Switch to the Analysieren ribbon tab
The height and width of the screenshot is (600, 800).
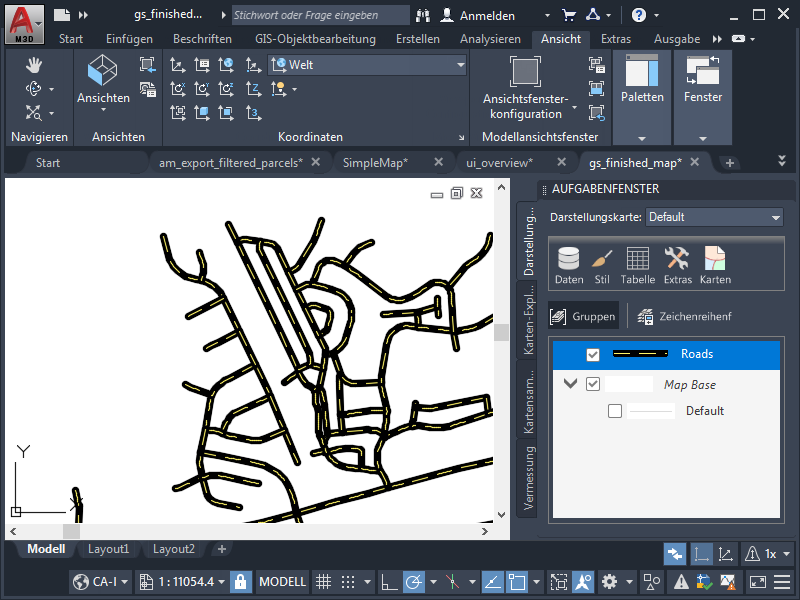click(x=490, y=39)
